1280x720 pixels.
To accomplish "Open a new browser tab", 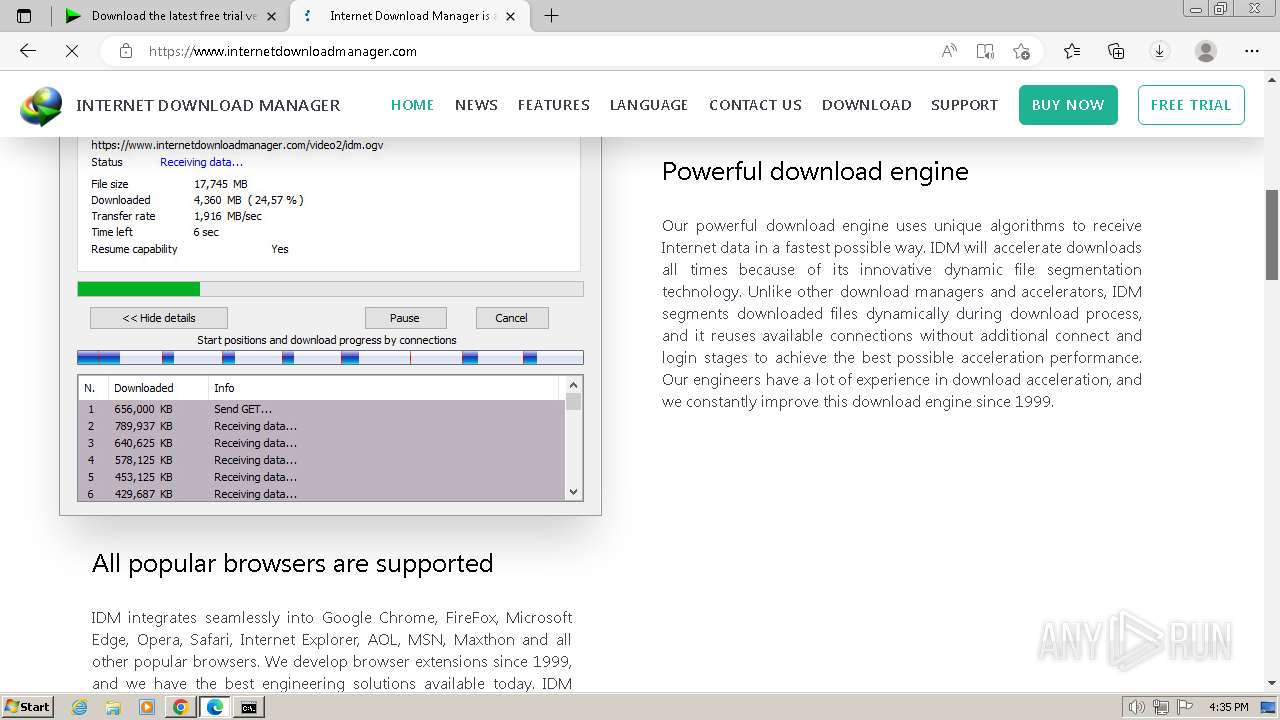I will [x=551, y=16].
